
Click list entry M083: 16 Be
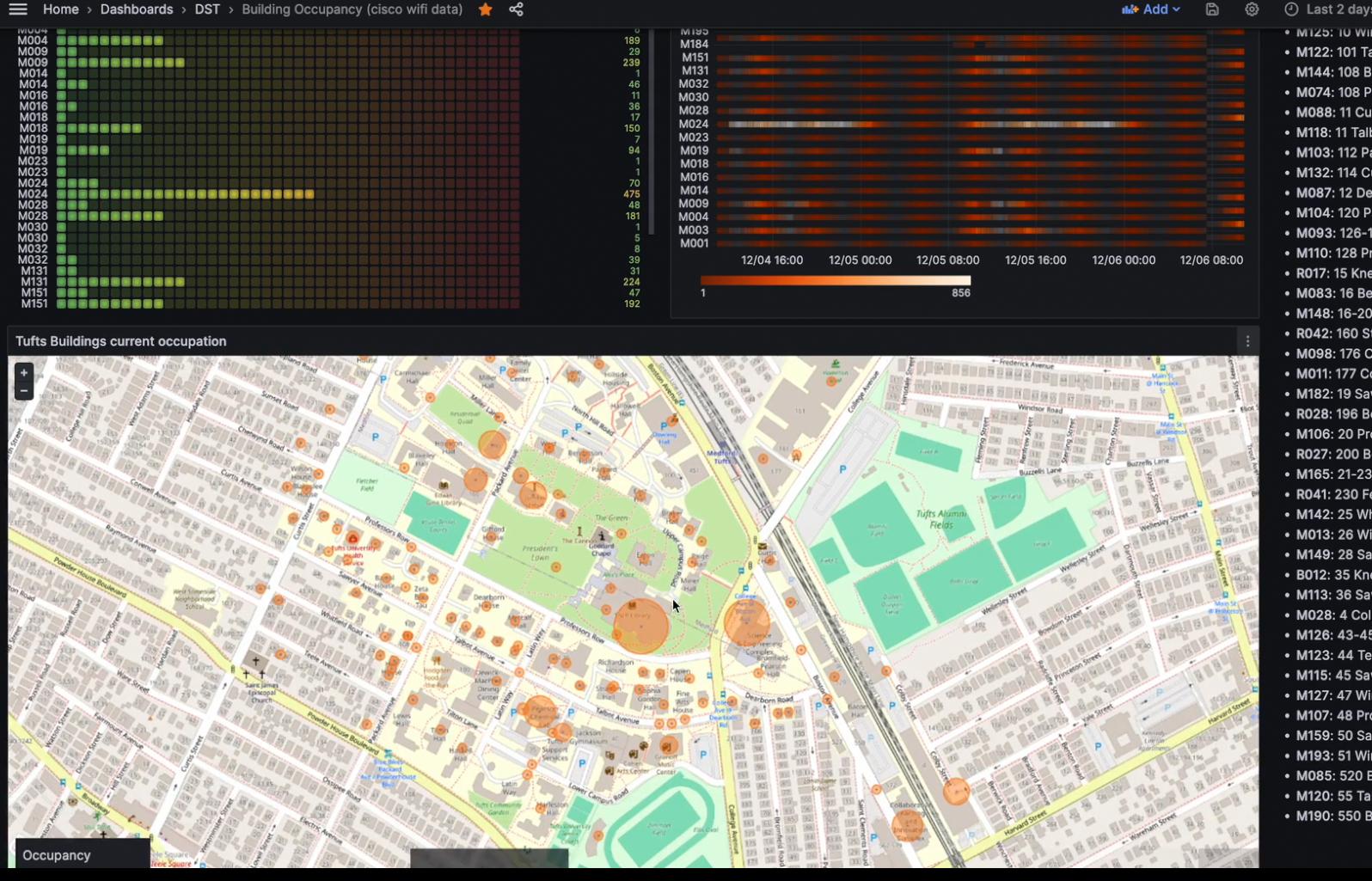click(x=1333, y=293)
